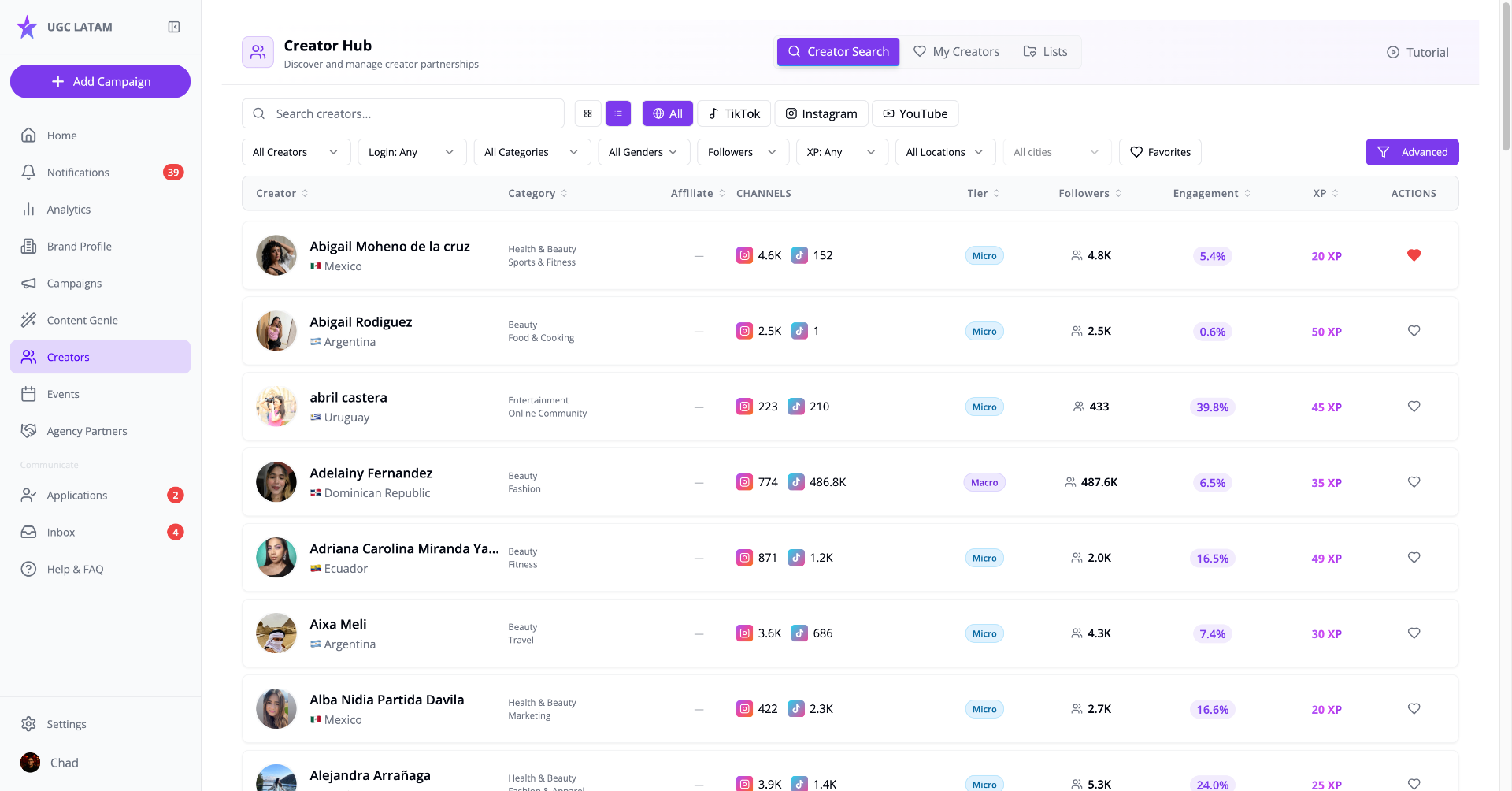
Task: Open Events in sidebar
Action: pos(100,394)
